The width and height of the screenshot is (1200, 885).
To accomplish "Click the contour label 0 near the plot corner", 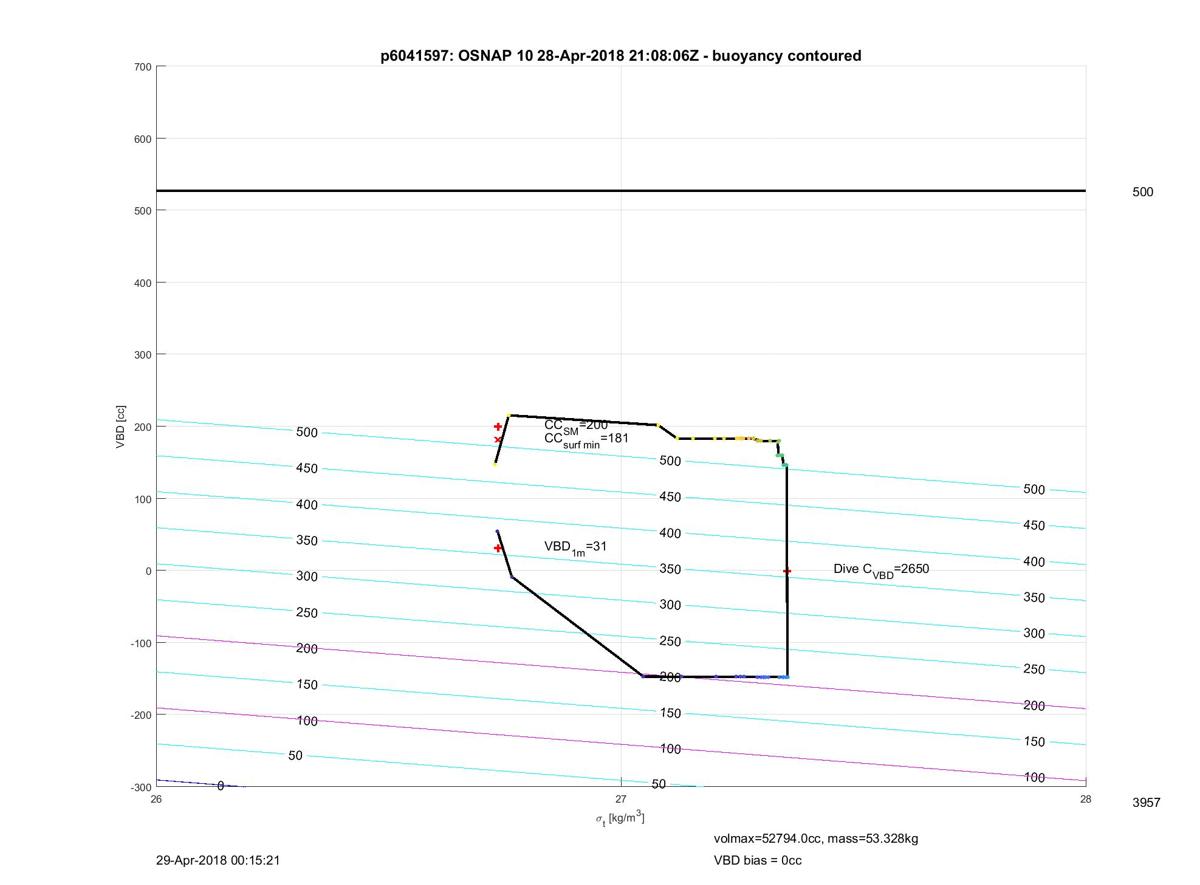I will click(x=221, y=786).
